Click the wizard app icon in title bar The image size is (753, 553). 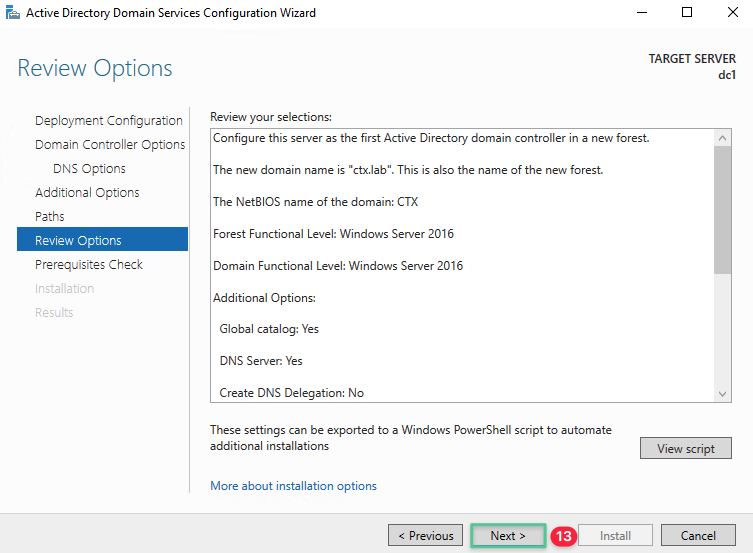click(x=12, y=12)
